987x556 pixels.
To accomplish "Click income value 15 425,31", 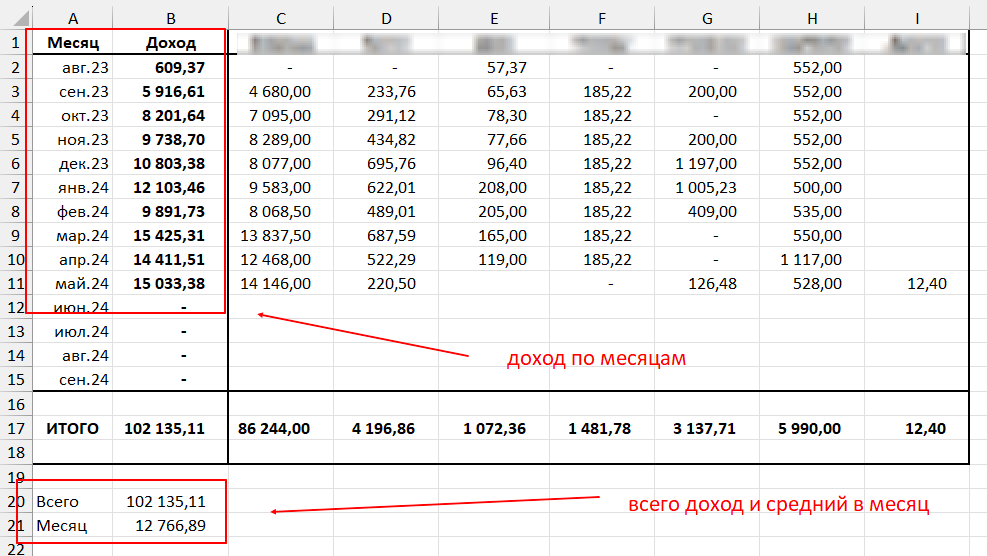I will click(x=170, y=235).
